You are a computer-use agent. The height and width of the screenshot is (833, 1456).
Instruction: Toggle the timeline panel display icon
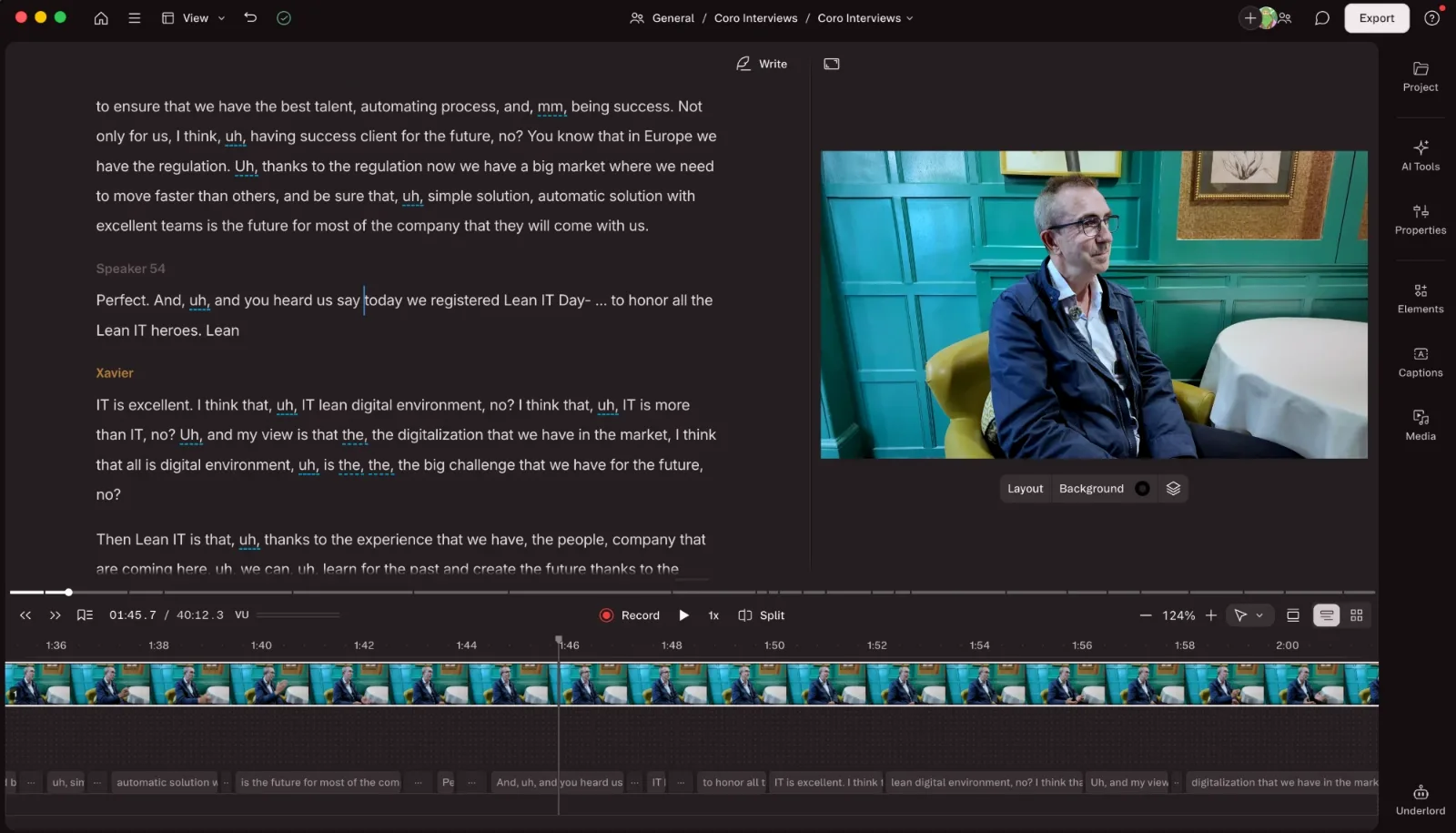point(1292,615)
